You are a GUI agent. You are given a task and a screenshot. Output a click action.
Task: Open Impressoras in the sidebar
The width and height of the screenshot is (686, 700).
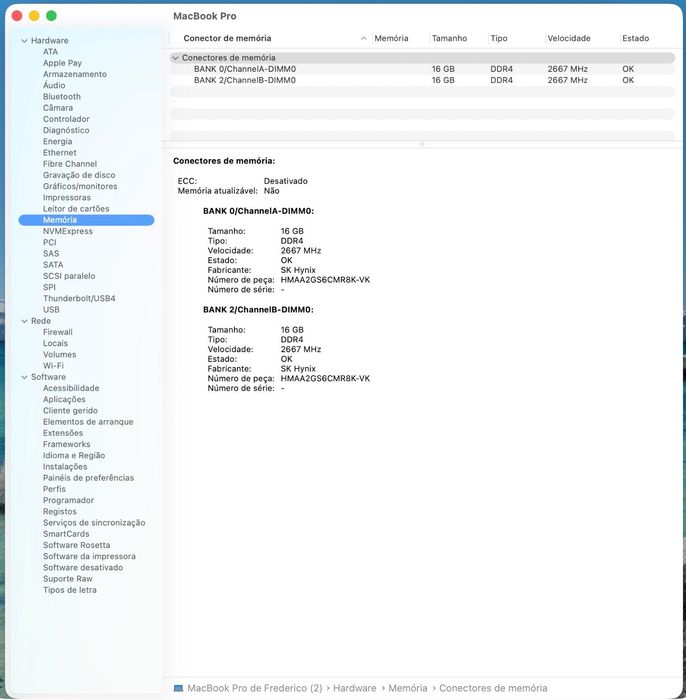67,197
